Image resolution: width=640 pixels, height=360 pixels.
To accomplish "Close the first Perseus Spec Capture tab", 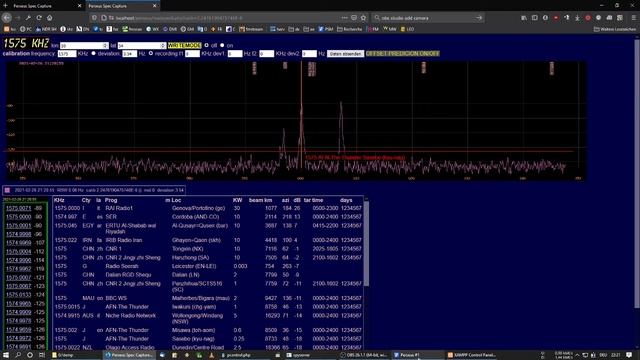I will pos(79,6).
